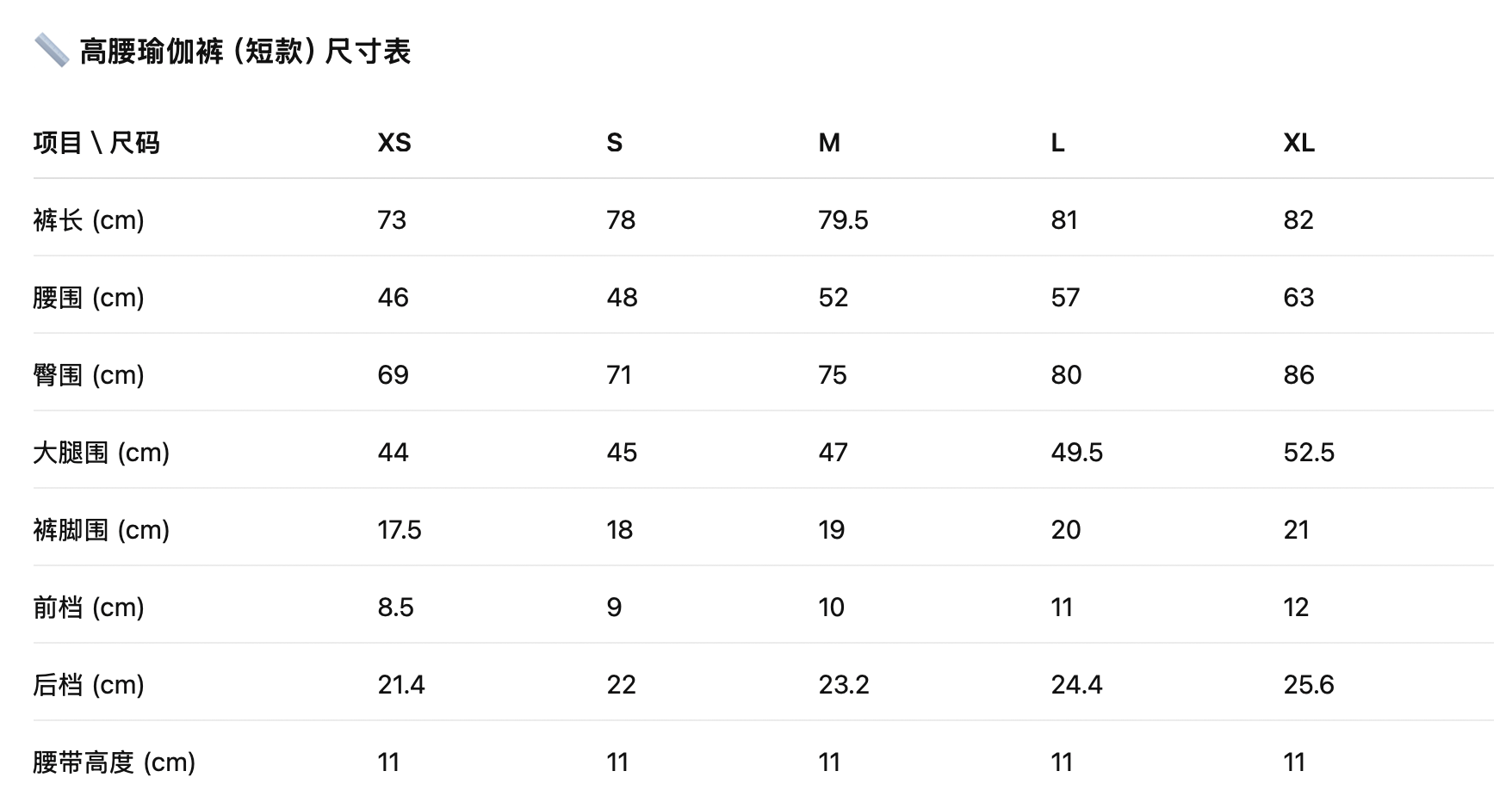Click the M size column header
Image resolution: width=1512 pixels, height=802 pixels.
(x=829, y=143)
